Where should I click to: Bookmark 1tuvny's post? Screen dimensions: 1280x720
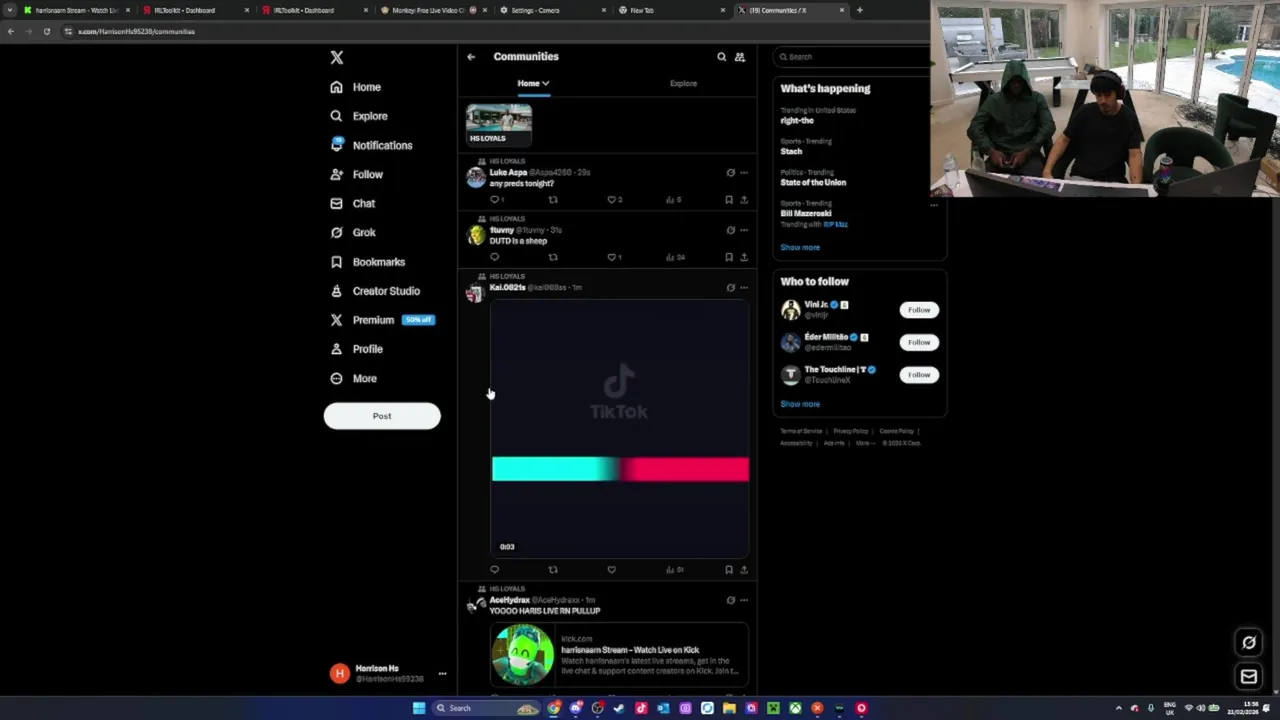pyautogui.click(x=729, y=257)
